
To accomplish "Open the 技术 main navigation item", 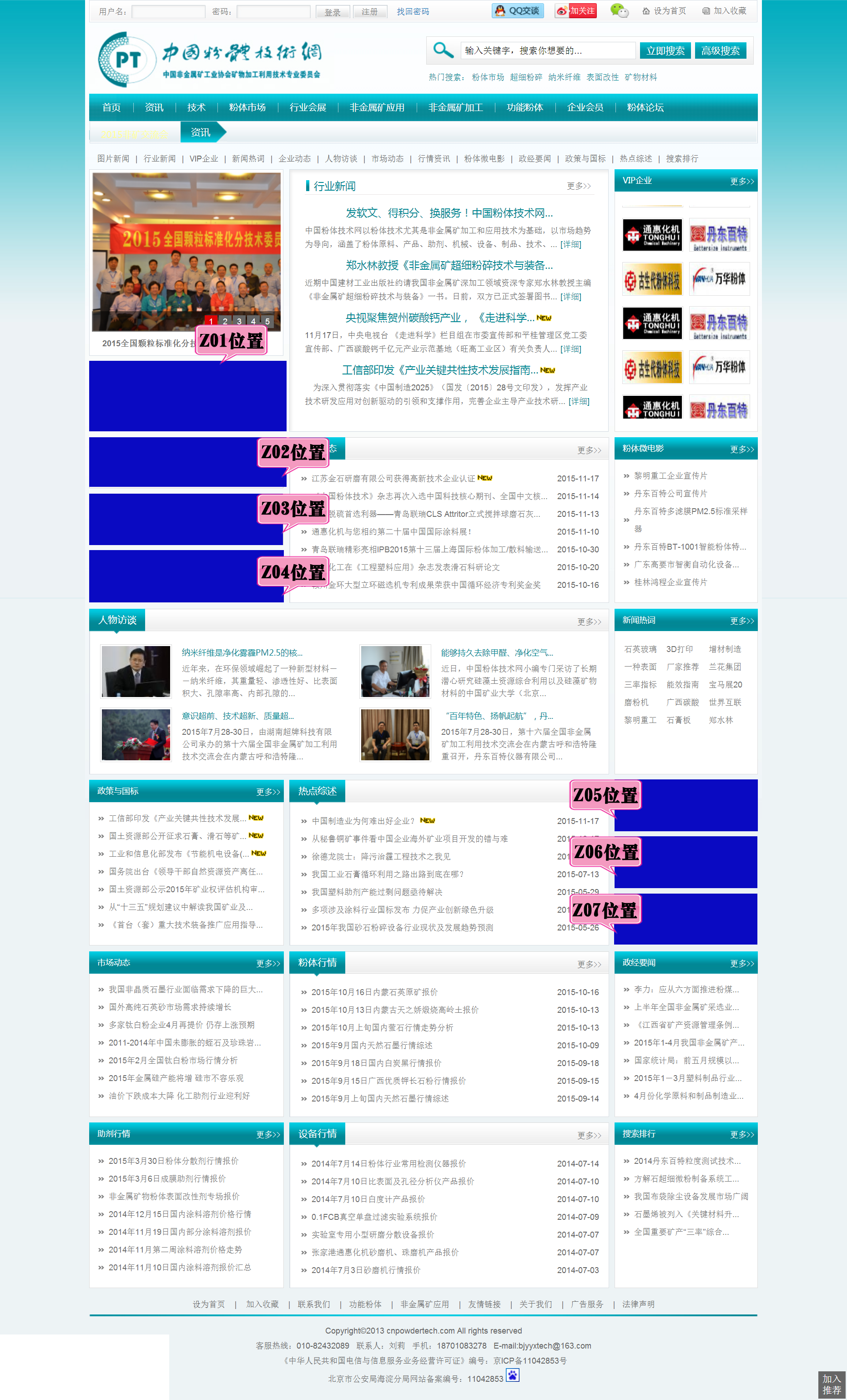I will (x=196, y=107).
